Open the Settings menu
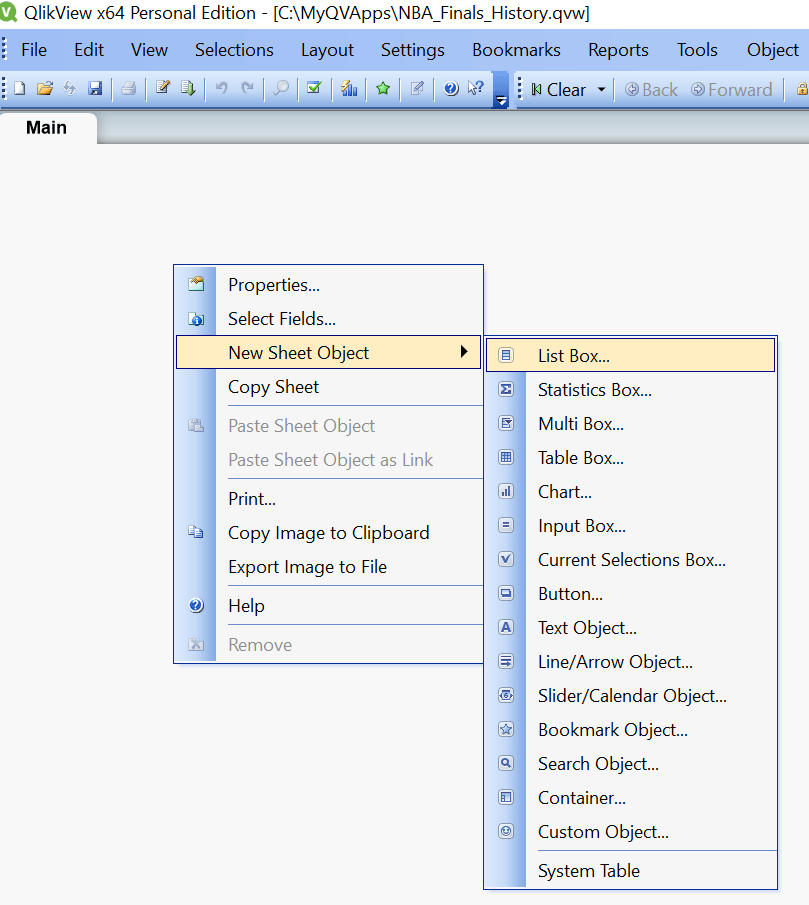 412,49
